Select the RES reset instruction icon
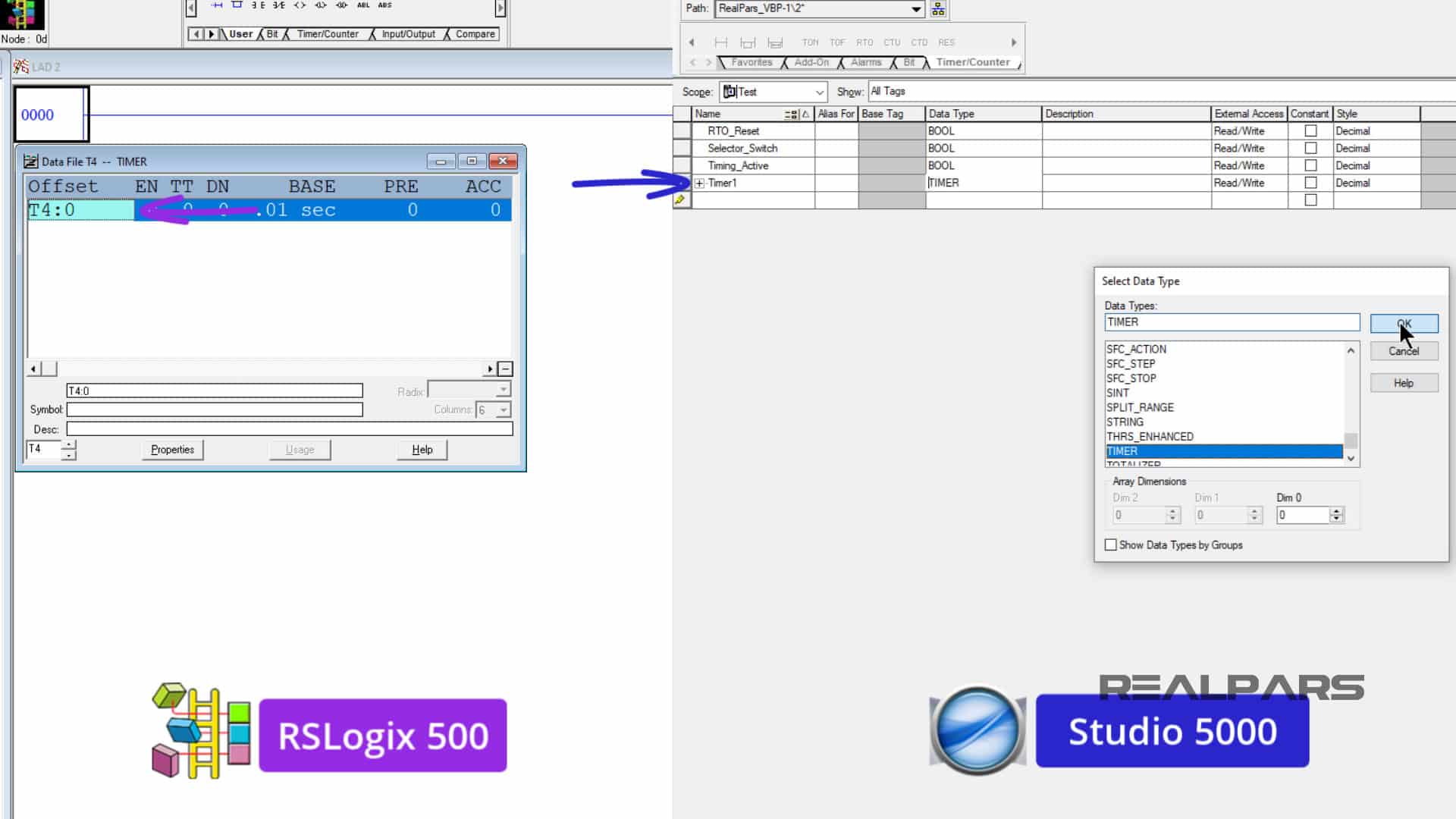 coord(946,42)
